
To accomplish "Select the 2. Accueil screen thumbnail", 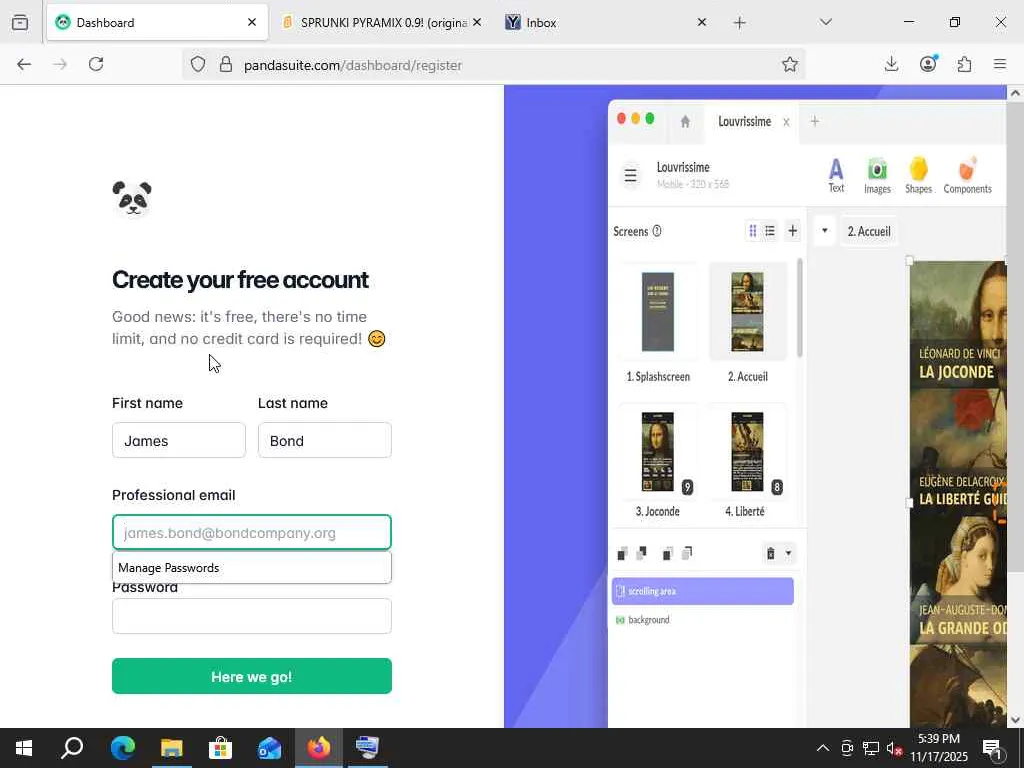I will (x=748, y=312).
